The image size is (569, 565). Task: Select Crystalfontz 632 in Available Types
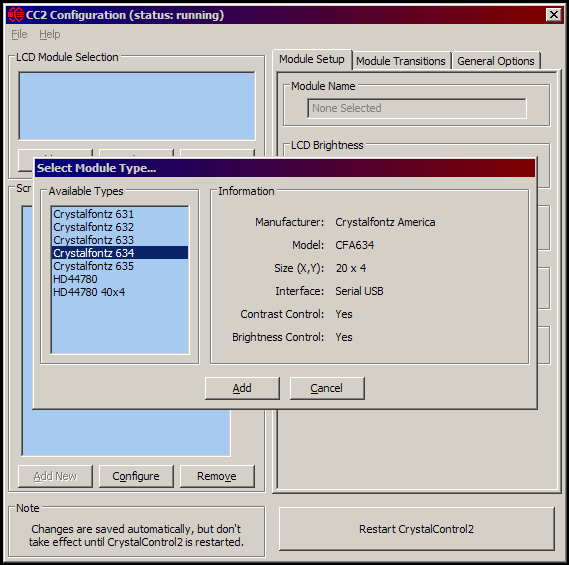120,227
